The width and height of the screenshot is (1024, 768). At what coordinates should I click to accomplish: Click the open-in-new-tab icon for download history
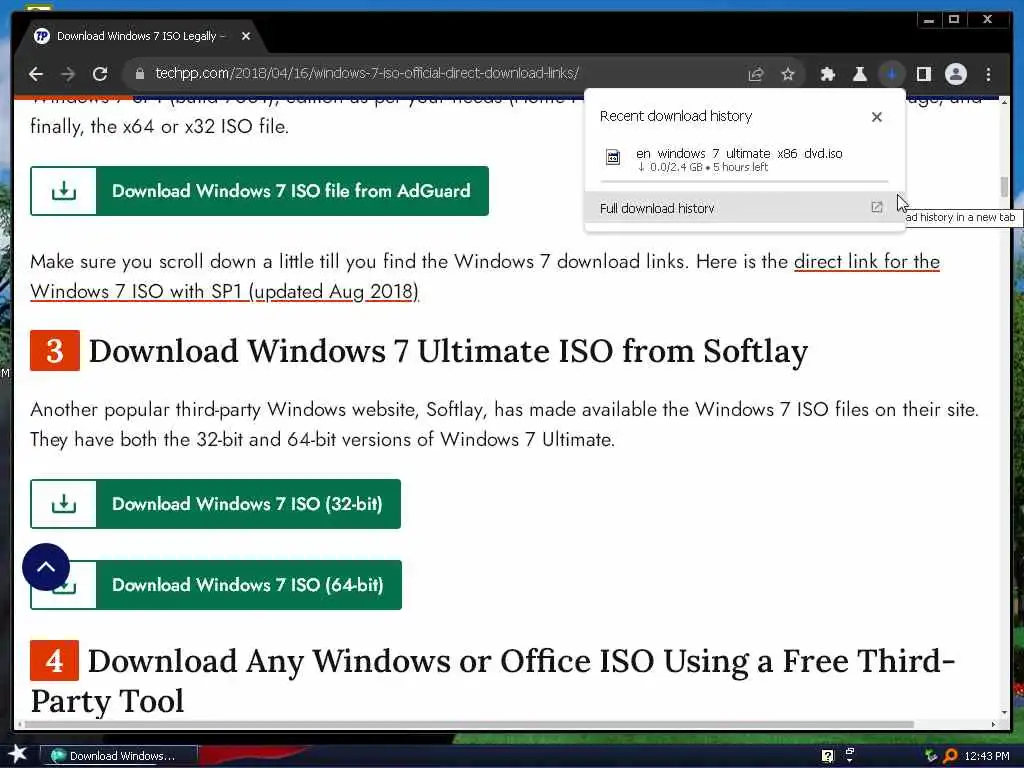[x=876, y=207]
